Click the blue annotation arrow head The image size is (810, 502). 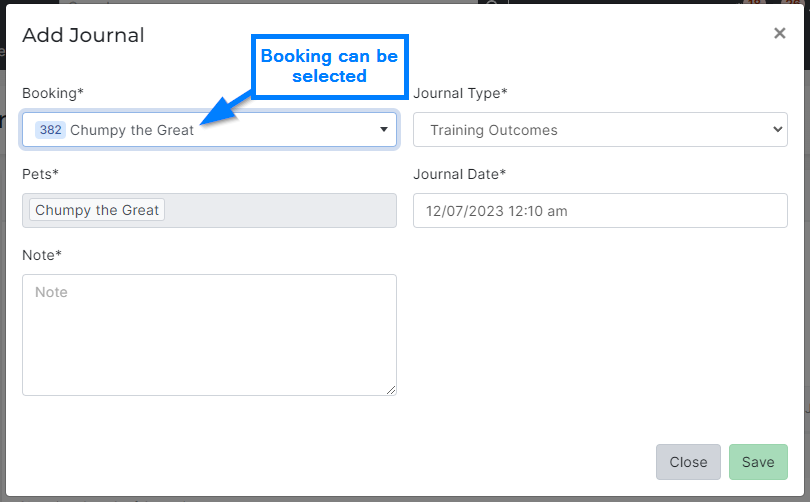pyautogui.click(x=208, y=120)
